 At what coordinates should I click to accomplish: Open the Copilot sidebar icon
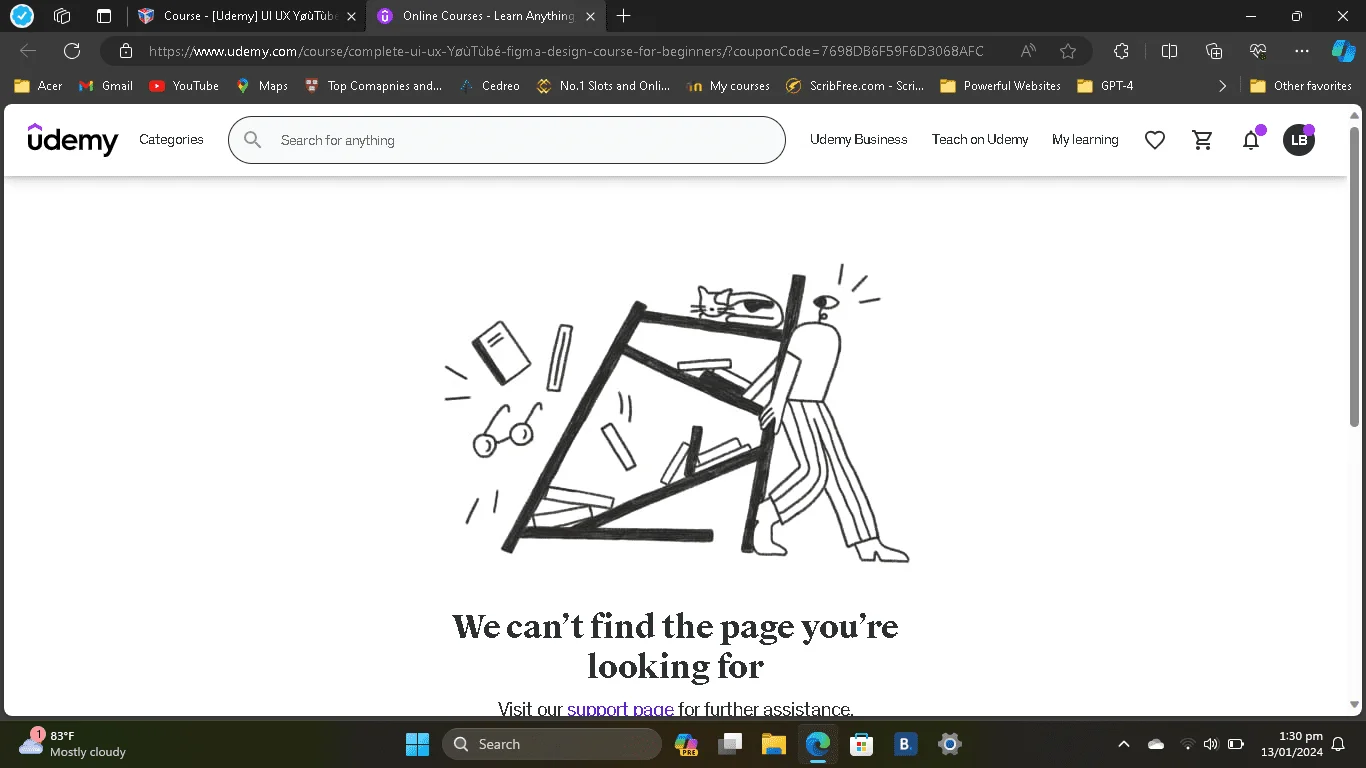pos(1343,51)
